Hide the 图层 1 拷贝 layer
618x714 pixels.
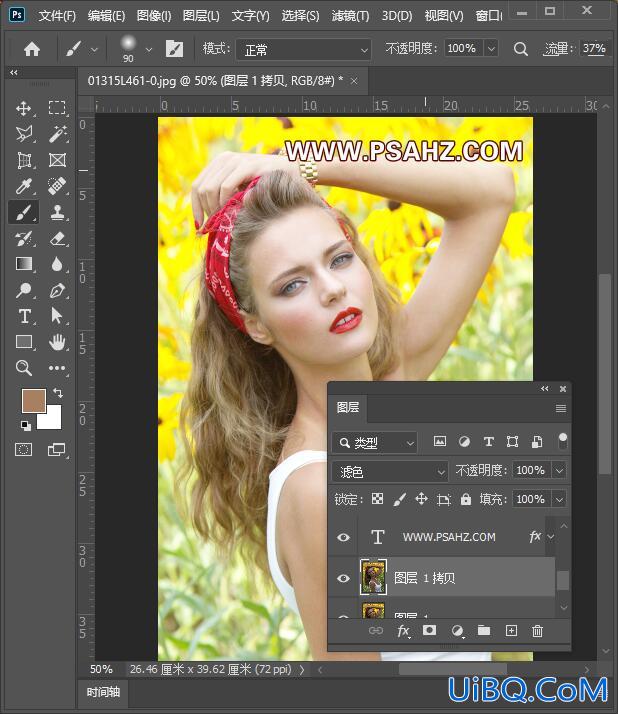pyautogui.click(x=343, y=578)
